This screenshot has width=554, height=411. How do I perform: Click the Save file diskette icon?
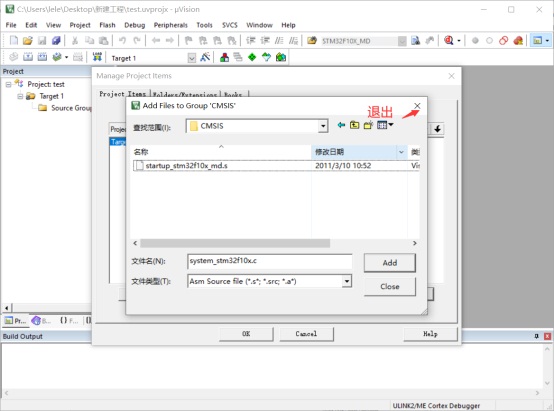coord(42,41)
